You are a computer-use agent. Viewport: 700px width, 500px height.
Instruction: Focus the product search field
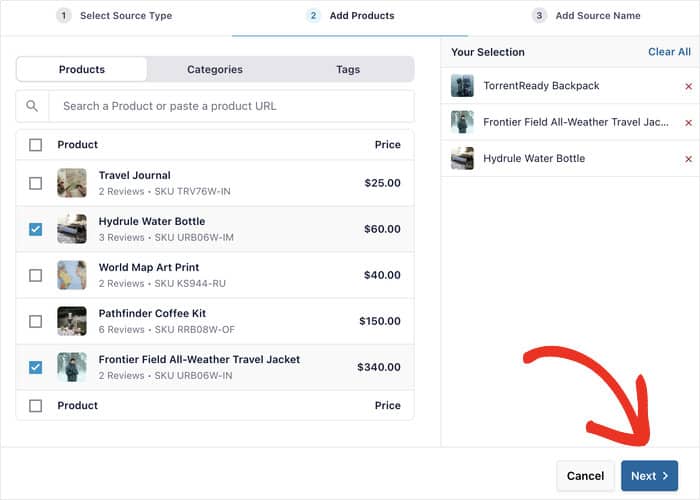pyautogui.click(x=231, y=106)
